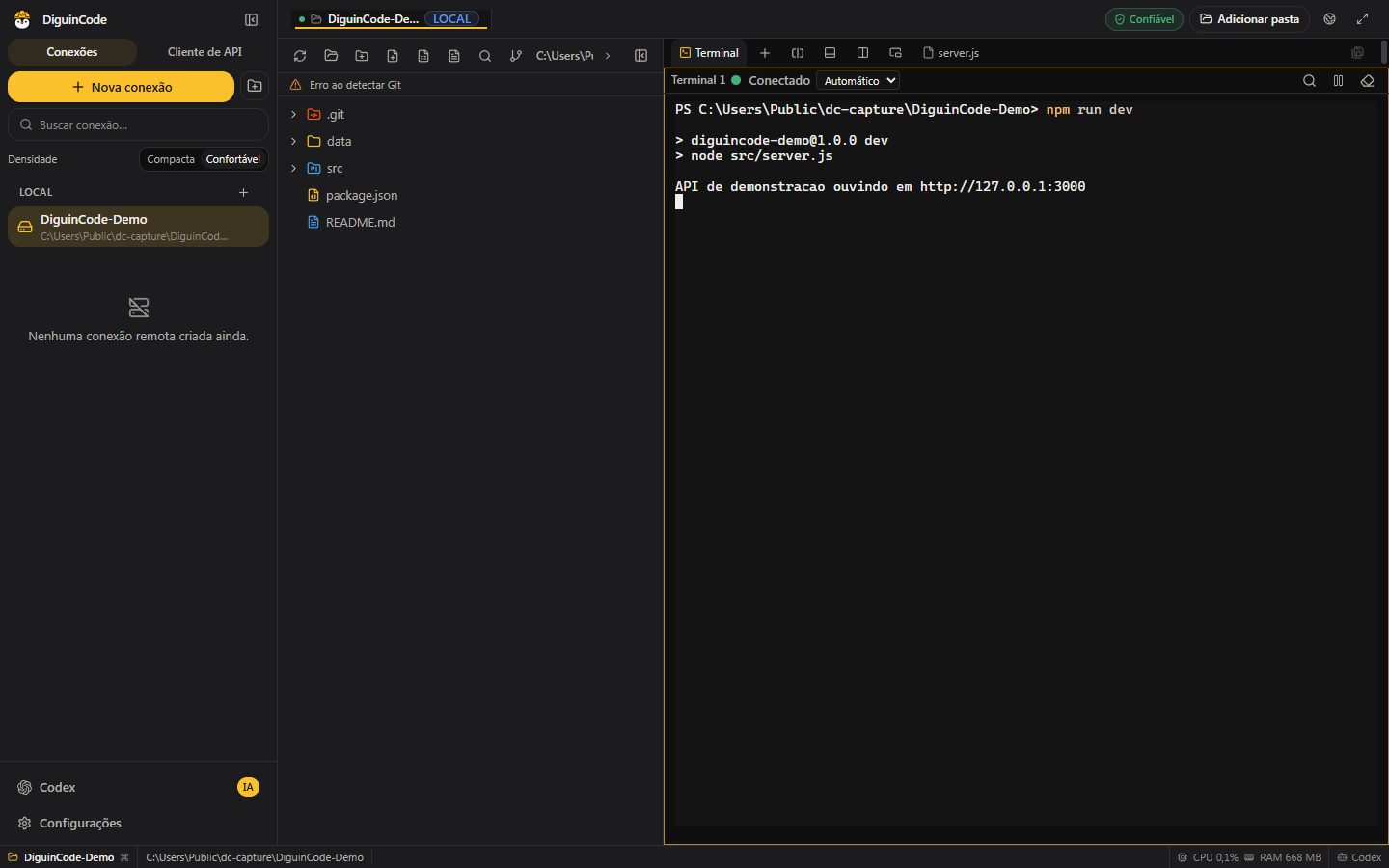Select Confortável density option
1389x868 pixels.
pyautogui.click(x=233, y=159)
